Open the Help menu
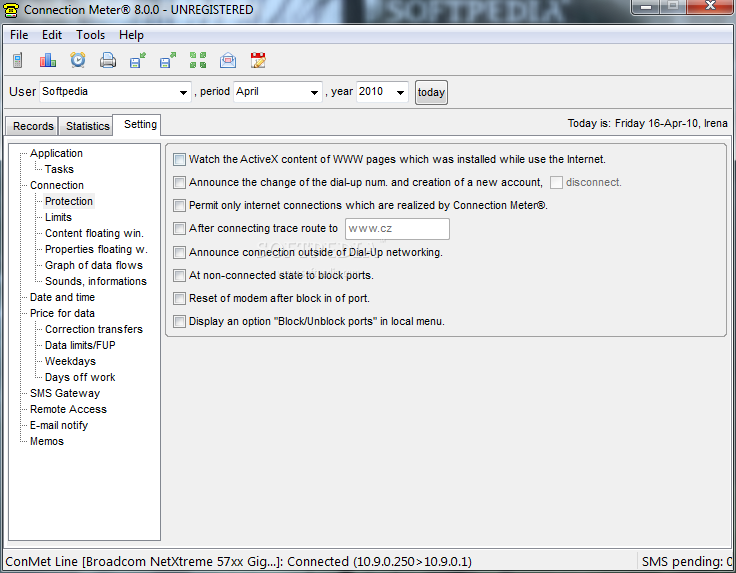 tap(131, 35)
